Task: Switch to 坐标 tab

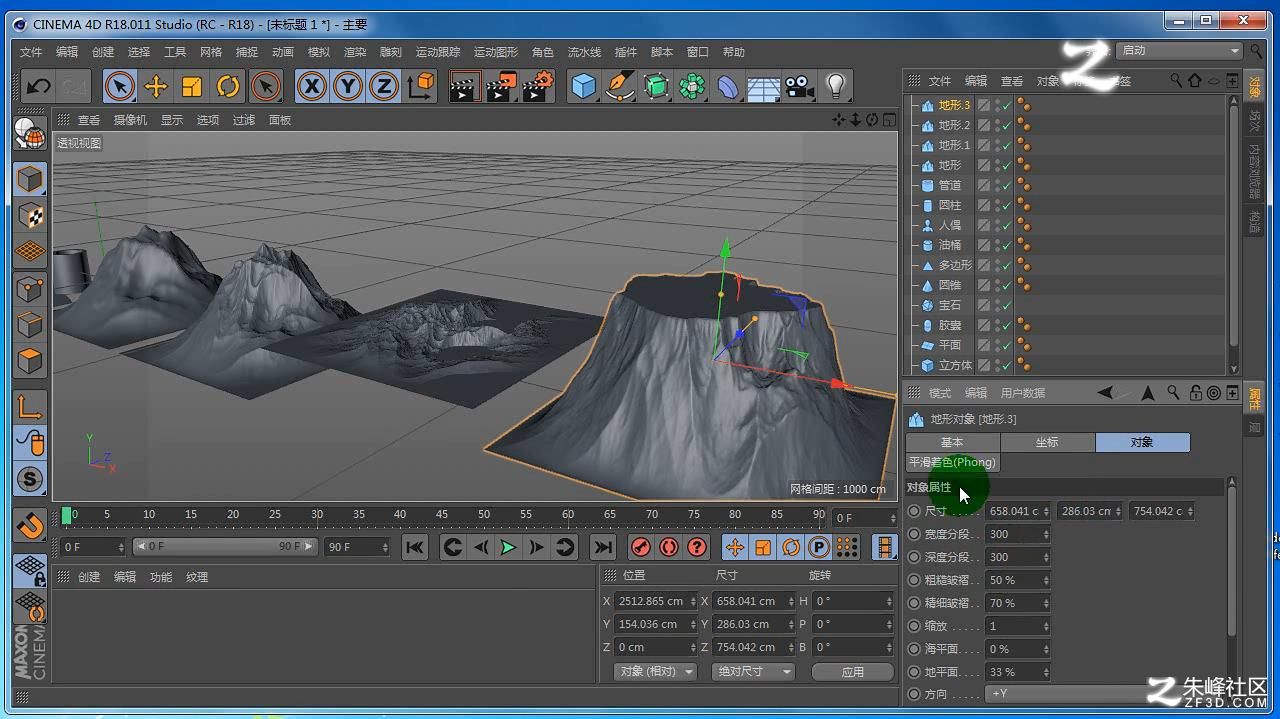Action: [x=1047, y=442]
